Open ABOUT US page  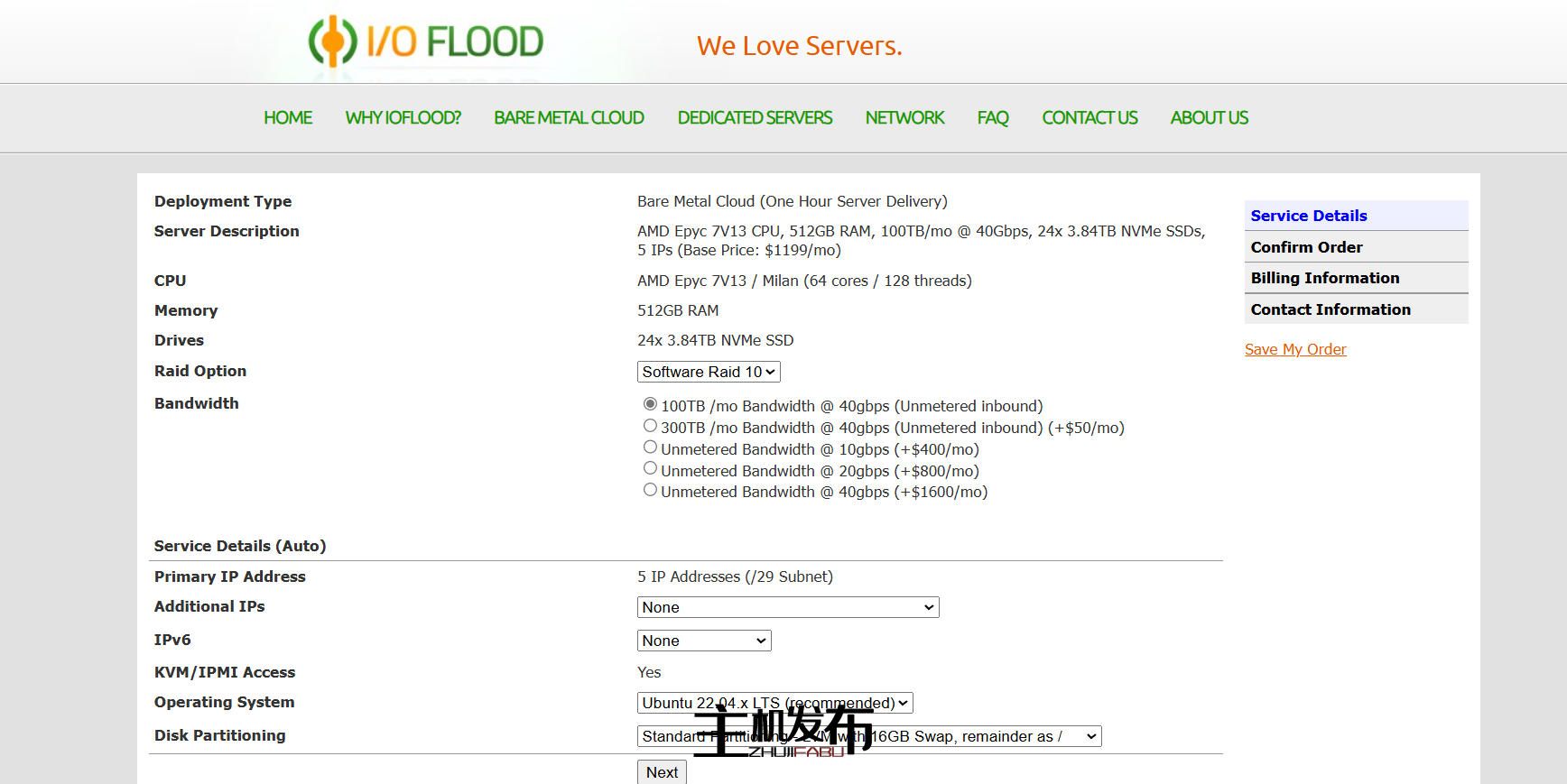[1210, 118]
